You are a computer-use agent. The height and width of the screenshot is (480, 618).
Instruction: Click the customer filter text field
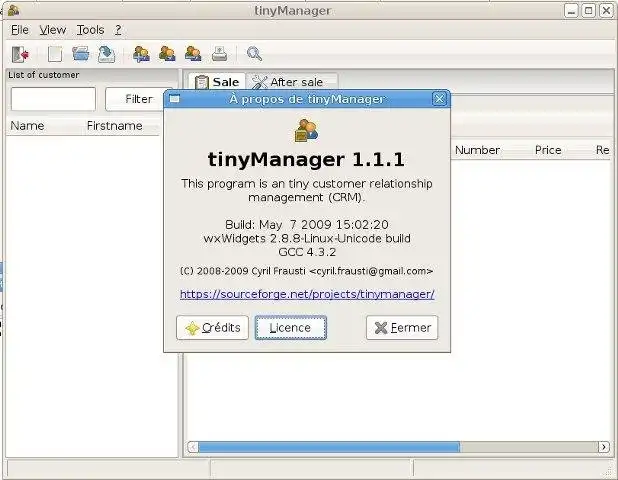click(x=53, y=99)
